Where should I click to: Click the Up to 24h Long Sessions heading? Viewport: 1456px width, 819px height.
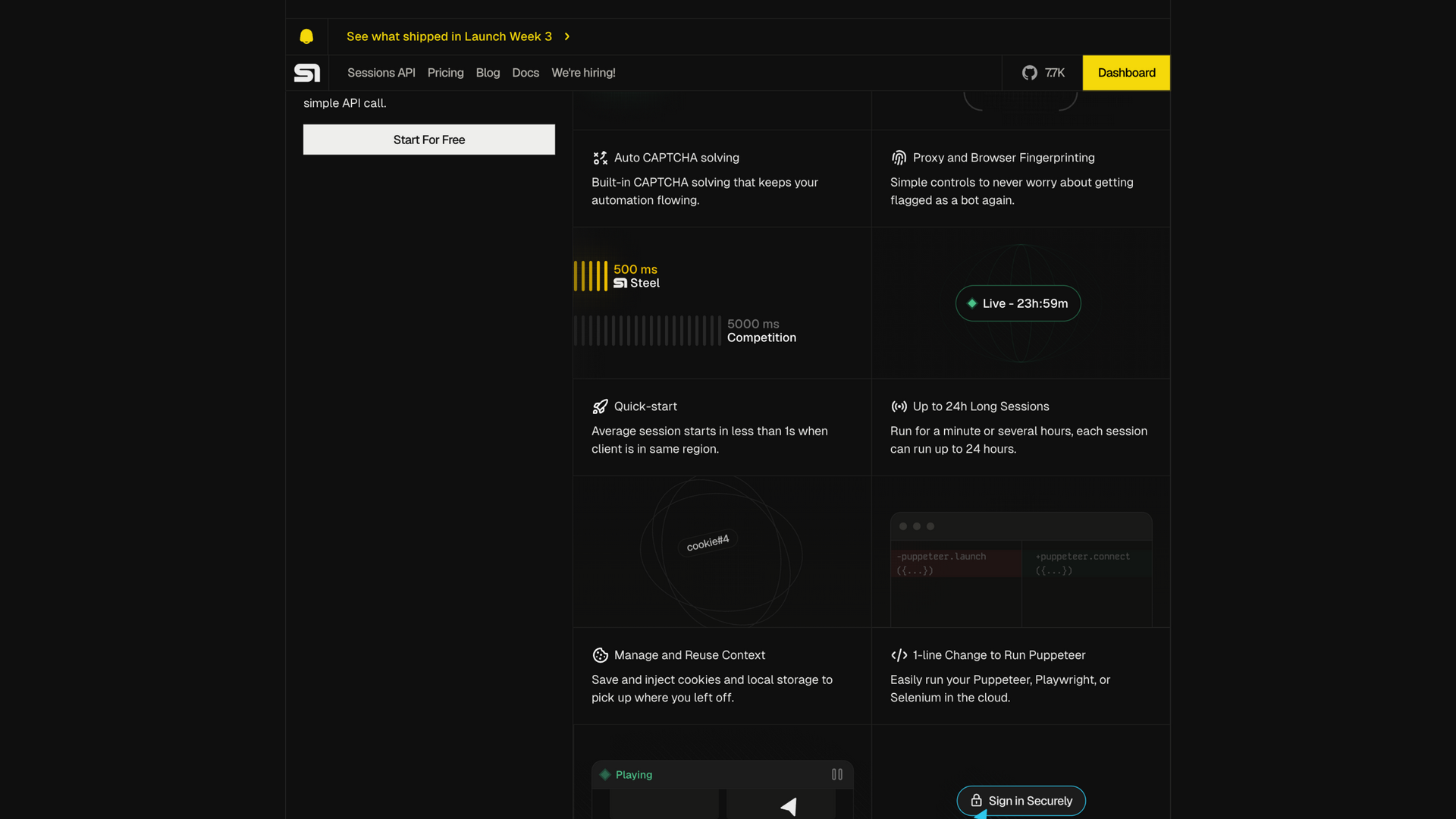coord(981,406)
